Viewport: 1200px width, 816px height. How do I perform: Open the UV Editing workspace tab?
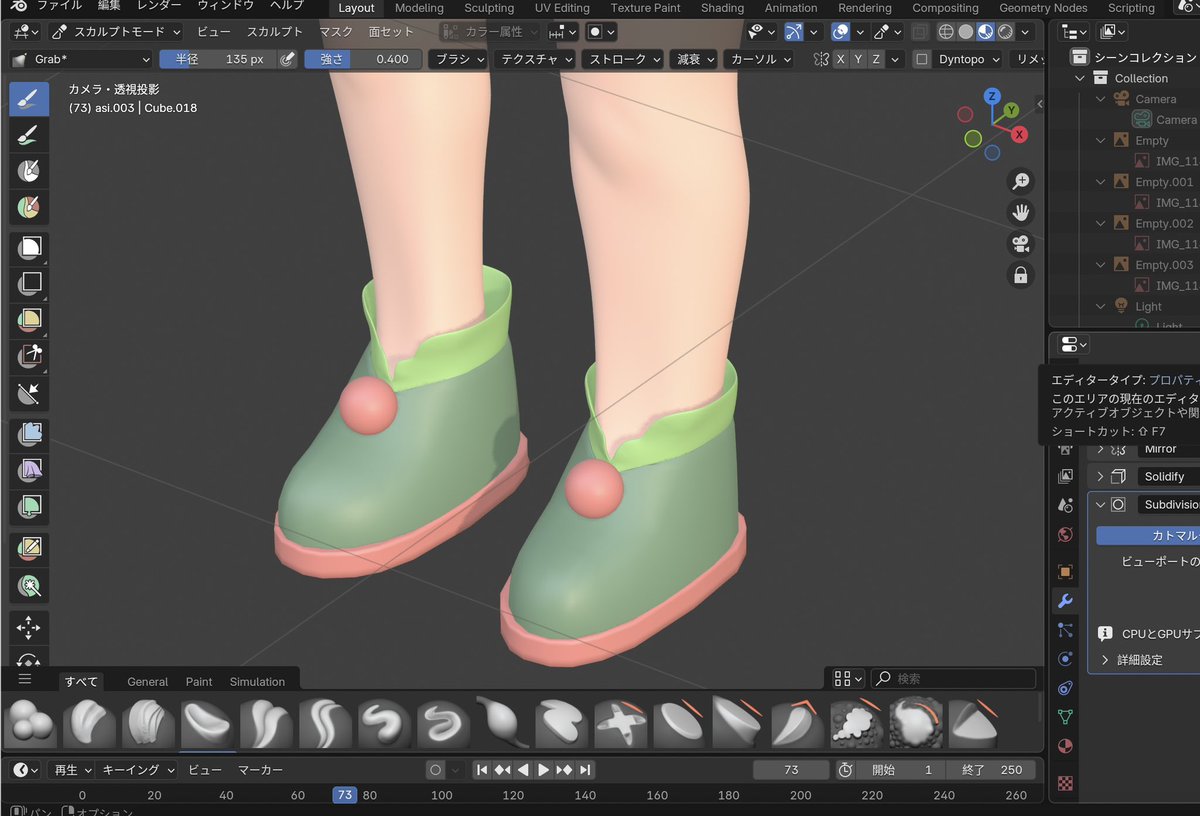coord(562,8)
